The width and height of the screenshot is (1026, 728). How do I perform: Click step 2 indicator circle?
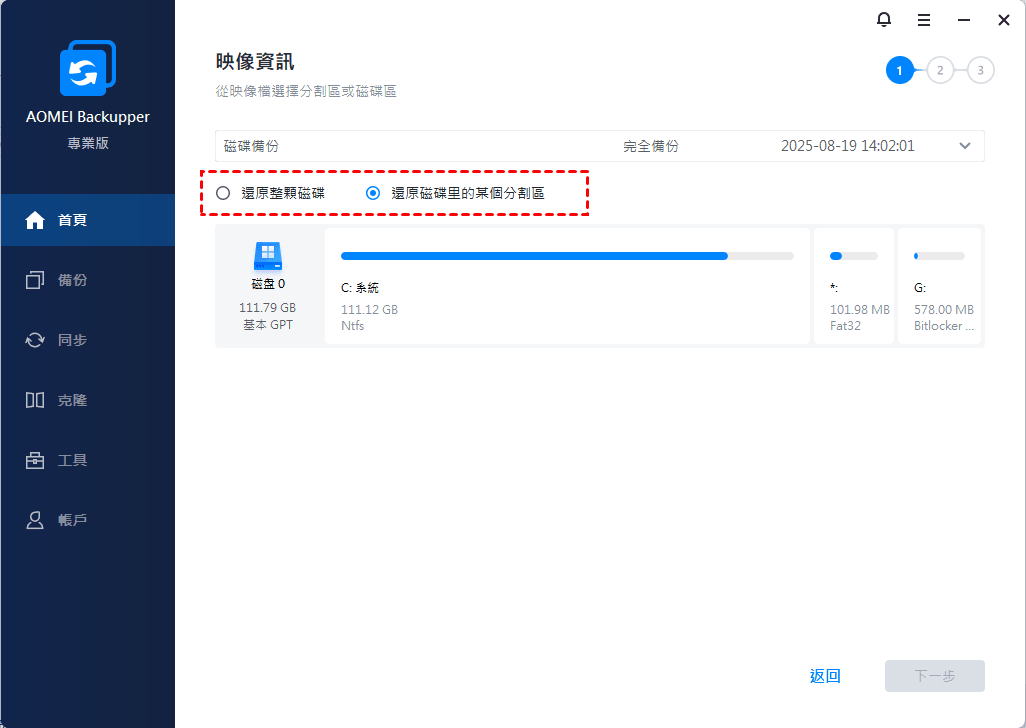click(940, 71)
